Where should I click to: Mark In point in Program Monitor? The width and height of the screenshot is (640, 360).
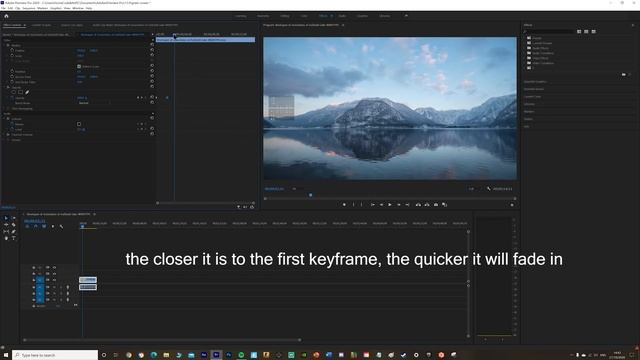353,204
